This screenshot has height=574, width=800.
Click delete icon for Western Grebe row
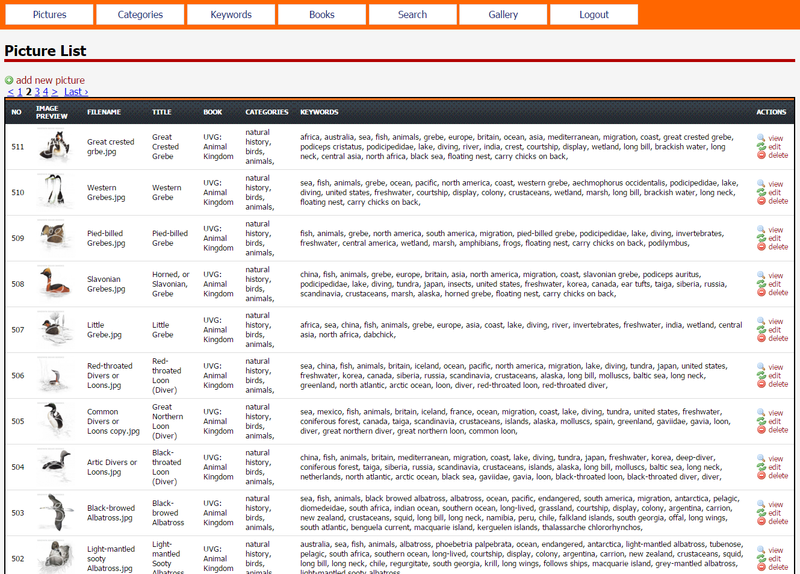(761, 201)
